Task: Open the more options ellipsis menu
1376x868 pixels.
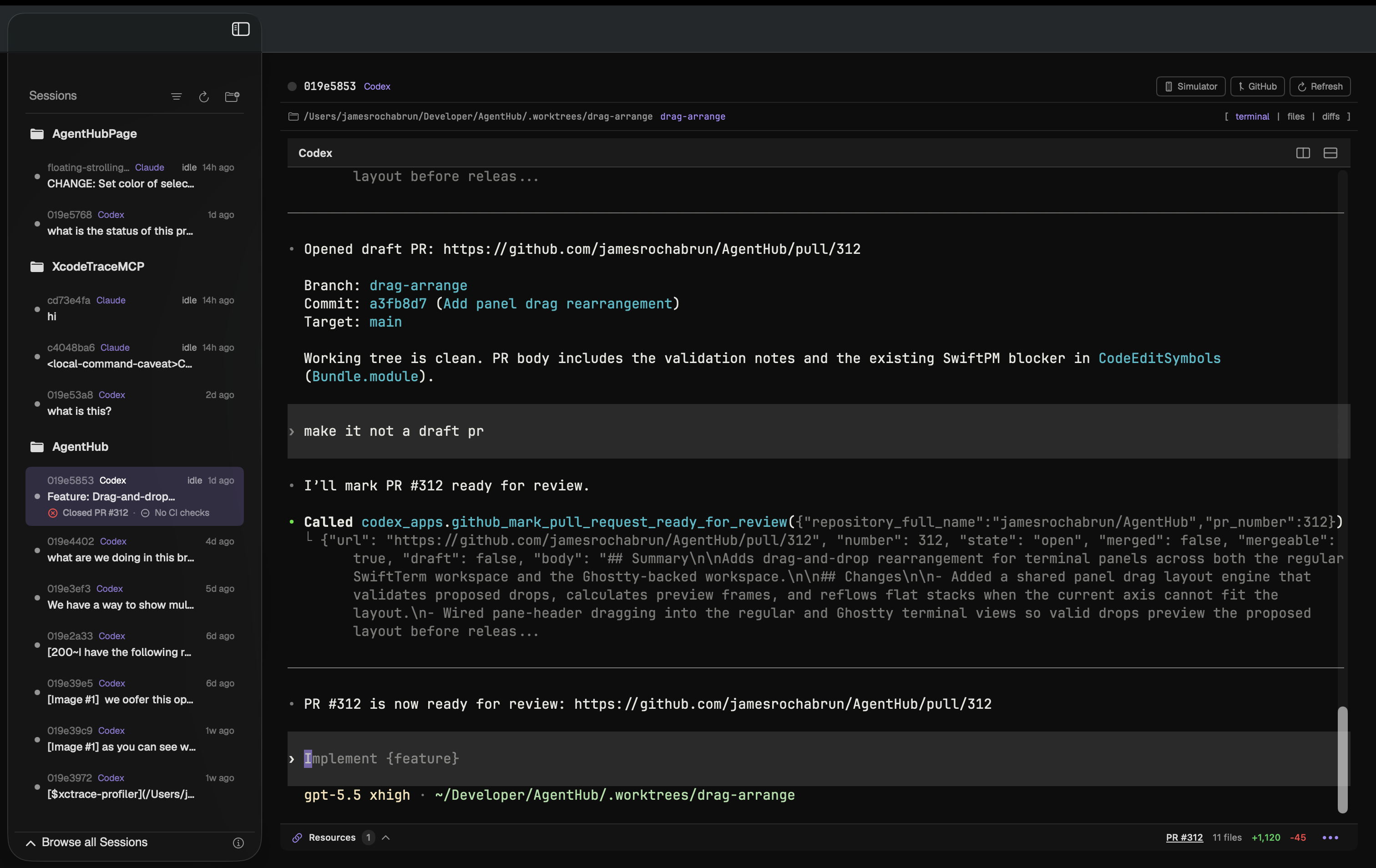Action: pos(1330,838)
